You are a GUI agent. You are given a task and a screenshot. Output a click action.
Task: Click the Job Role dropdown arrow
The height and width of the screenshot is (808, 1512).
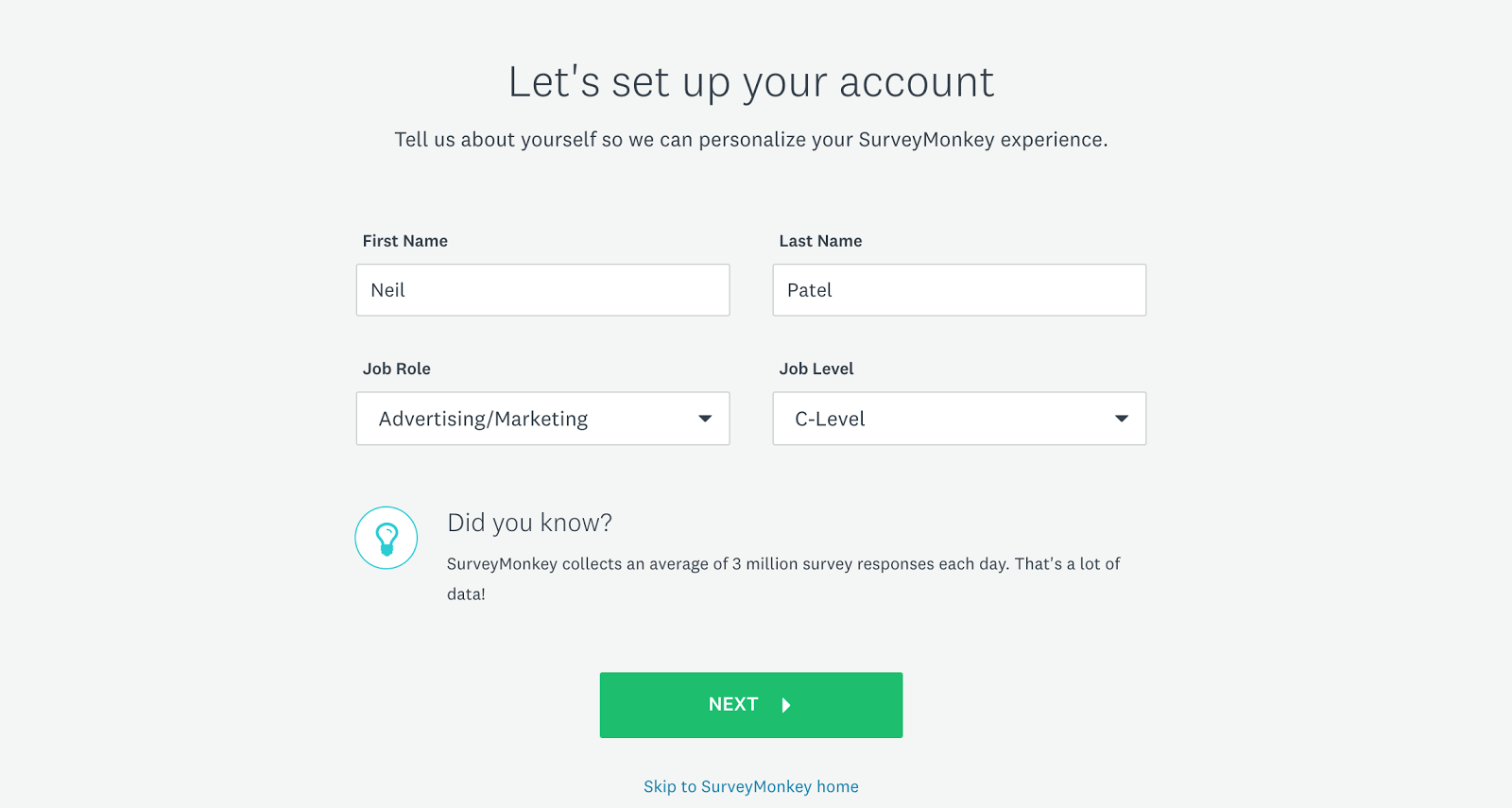coord(705,419)
